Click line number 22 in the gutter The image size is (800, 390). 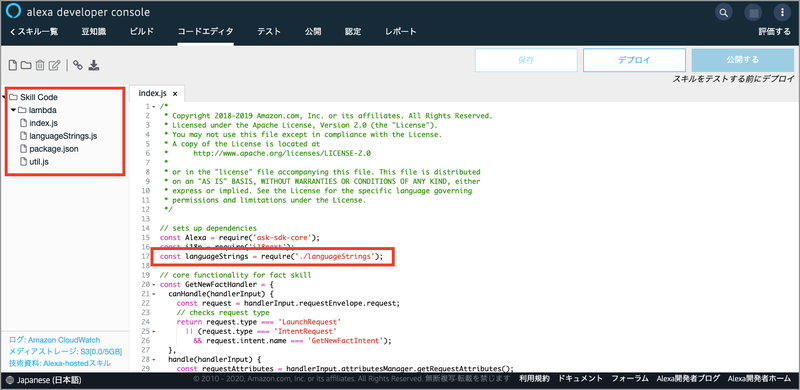145,303
